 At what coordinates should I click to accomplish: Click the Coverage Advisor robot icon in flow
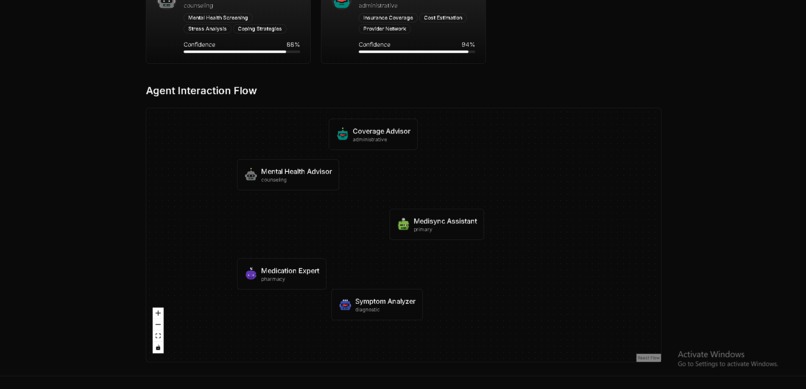point(342,134)
